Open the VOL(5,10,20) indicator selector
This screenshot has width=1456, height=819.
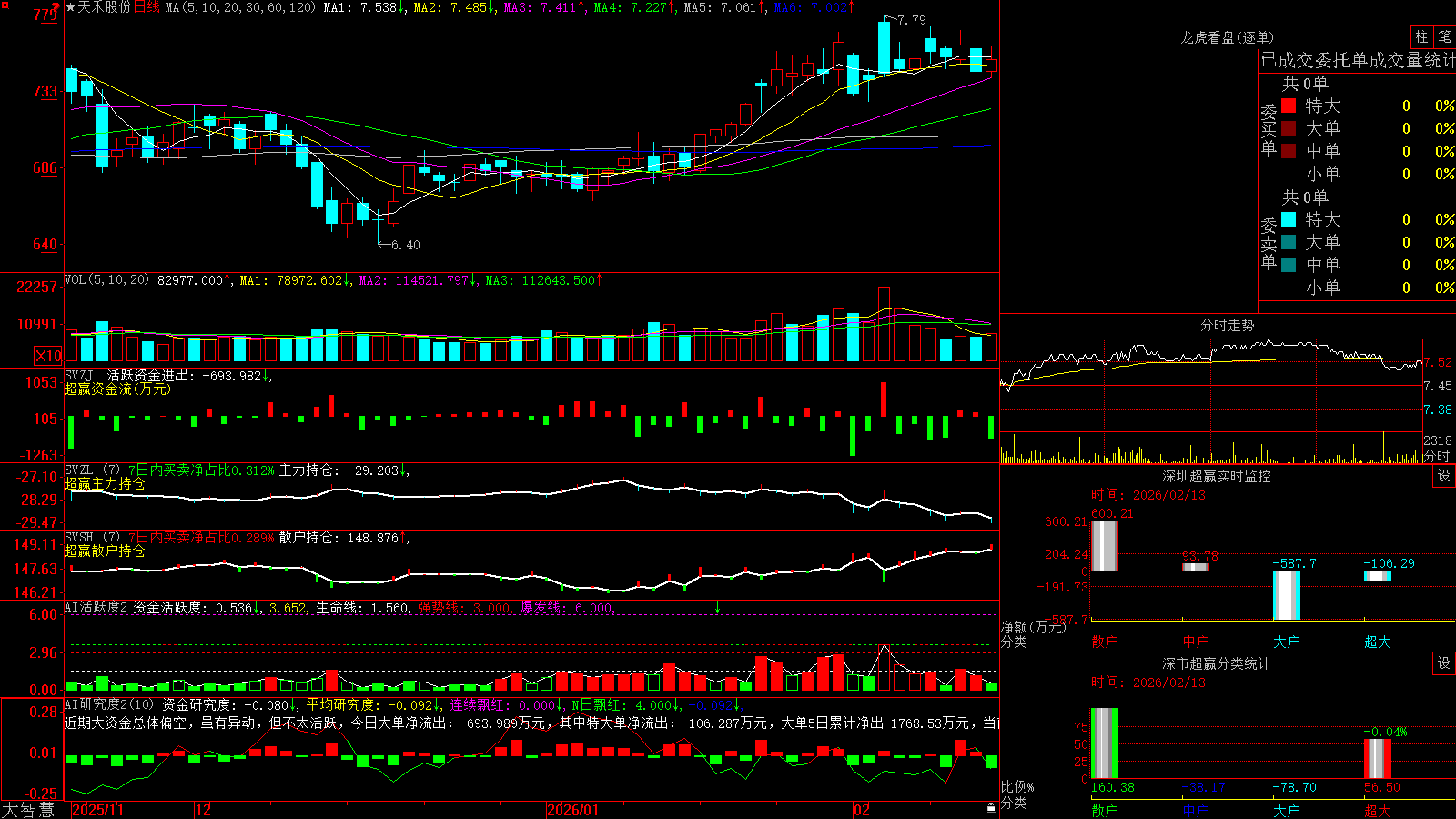106,280
